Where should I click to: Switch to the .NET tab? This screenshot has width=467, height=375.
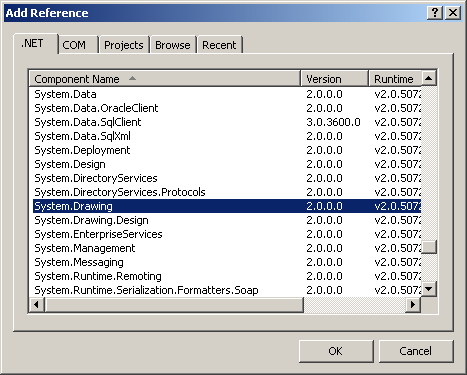point(36,43)
